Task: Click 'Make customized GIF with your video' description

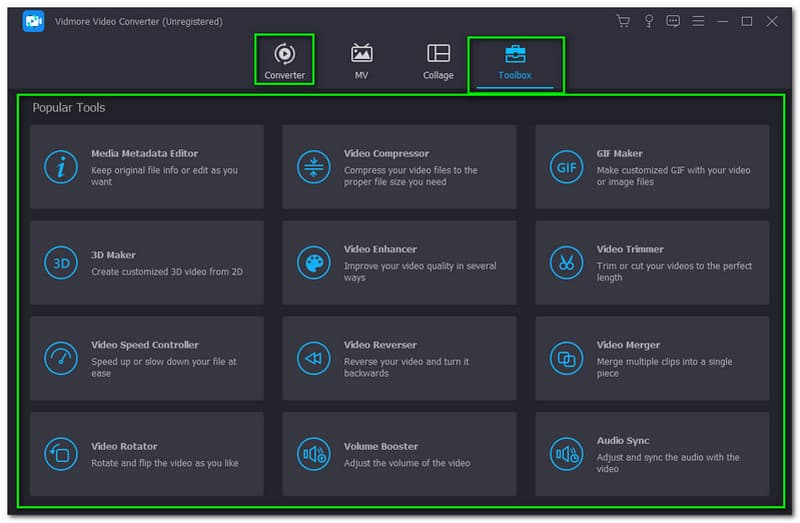Action: point(673,176)
